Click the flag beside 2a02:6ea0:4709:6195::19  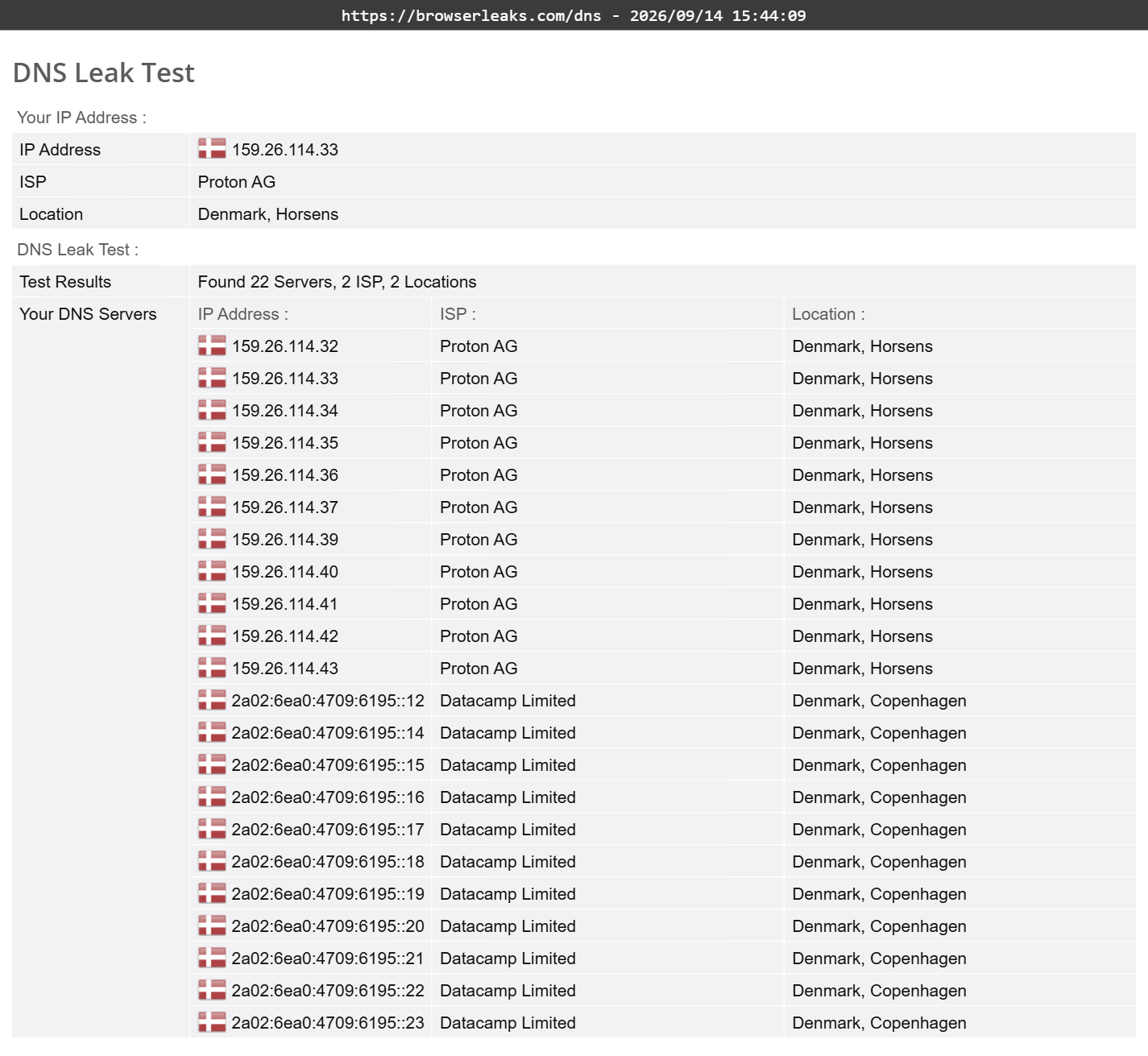click(x=212, y=892)
